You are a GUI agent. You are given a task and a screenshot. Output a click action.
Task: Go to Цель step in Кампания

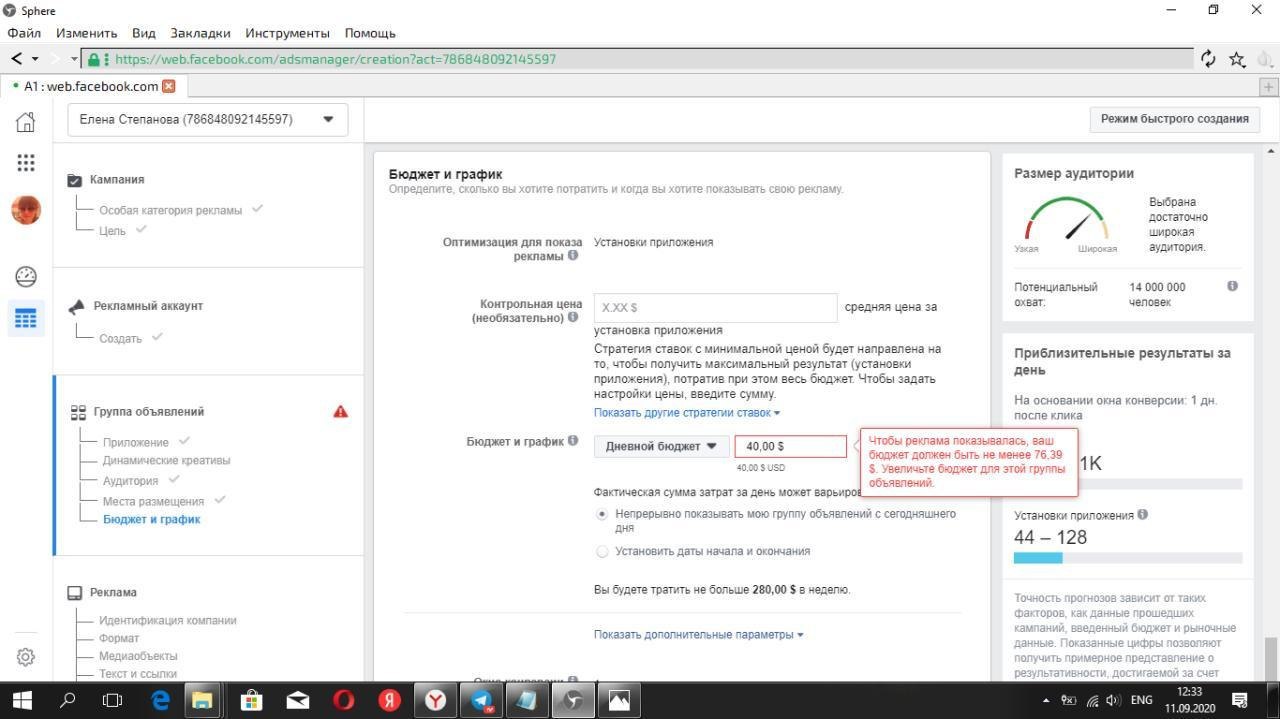112,230
